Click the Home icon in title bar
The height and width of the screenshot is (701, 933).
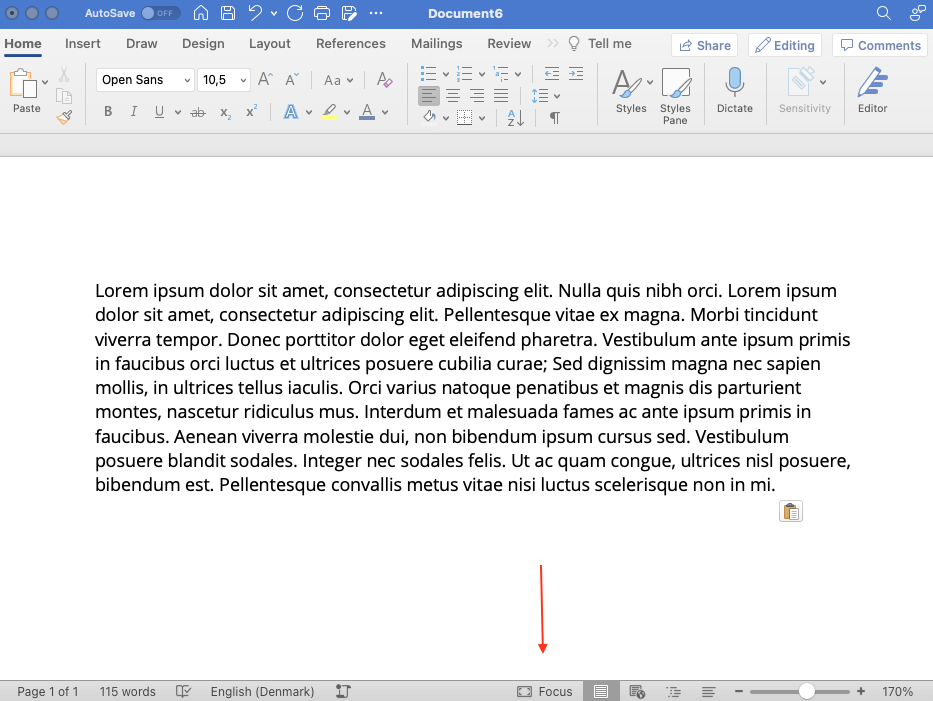pos(201,13)
